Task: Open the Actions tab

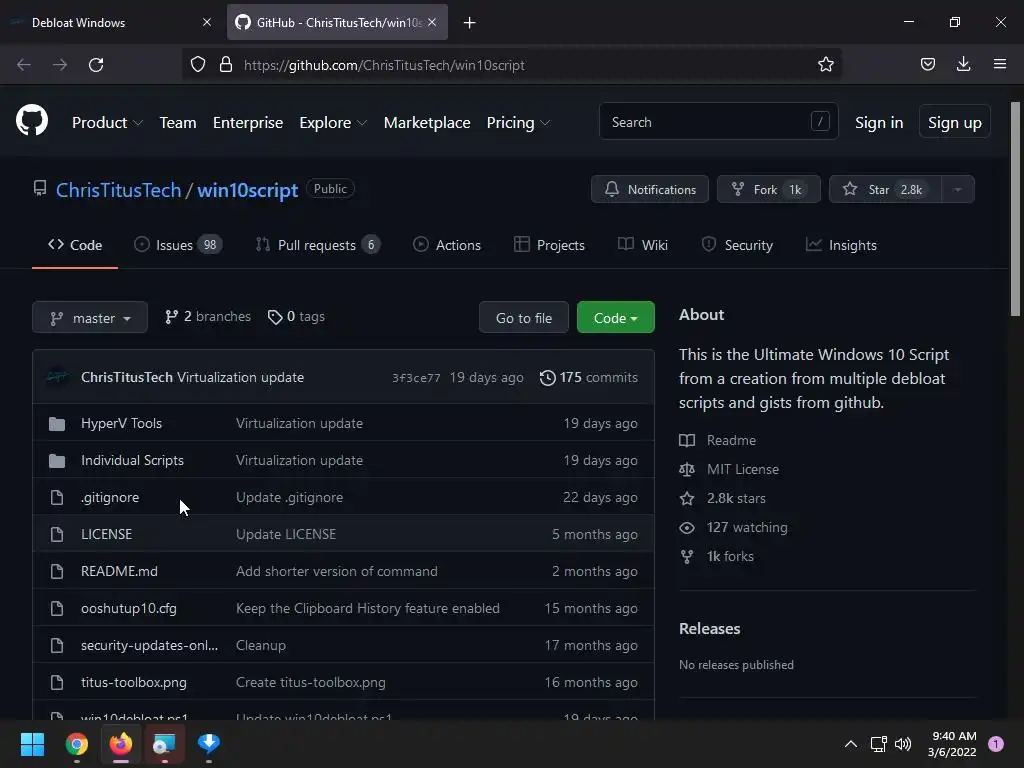Action: coord(447,245)
